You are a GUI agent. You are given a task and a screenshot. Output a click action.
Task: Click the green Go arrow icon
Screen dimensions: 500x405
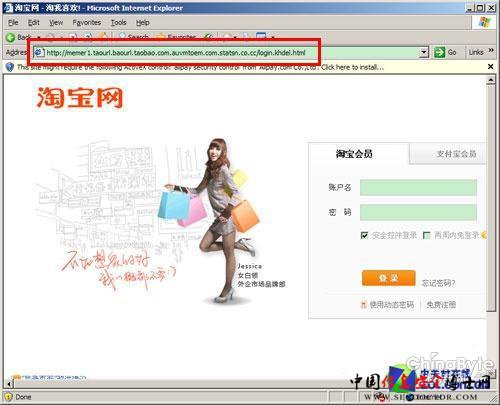point(440,52)
